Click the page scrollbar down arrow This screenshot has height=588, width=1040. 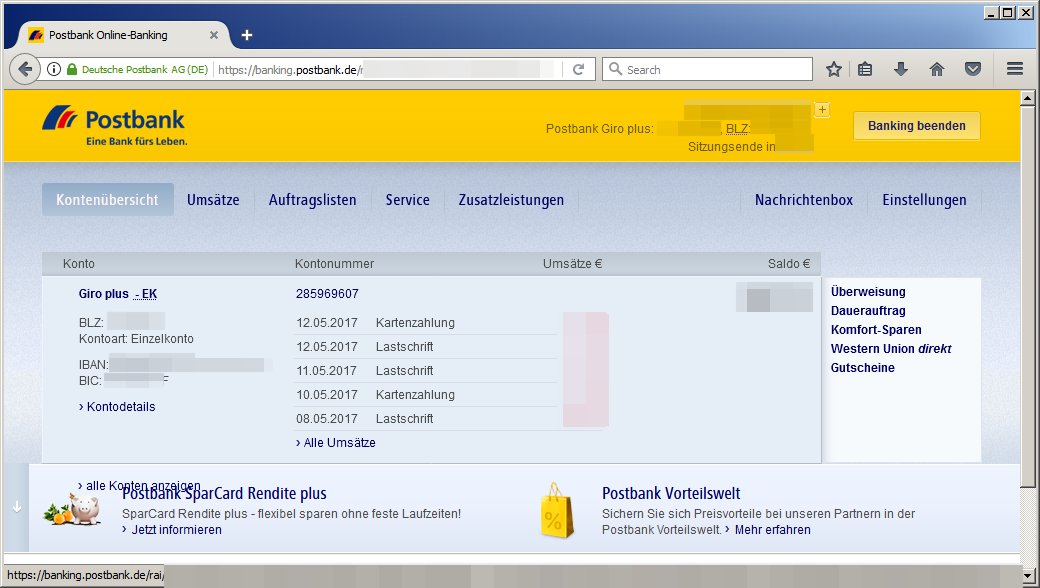[x=1027, y=575]
